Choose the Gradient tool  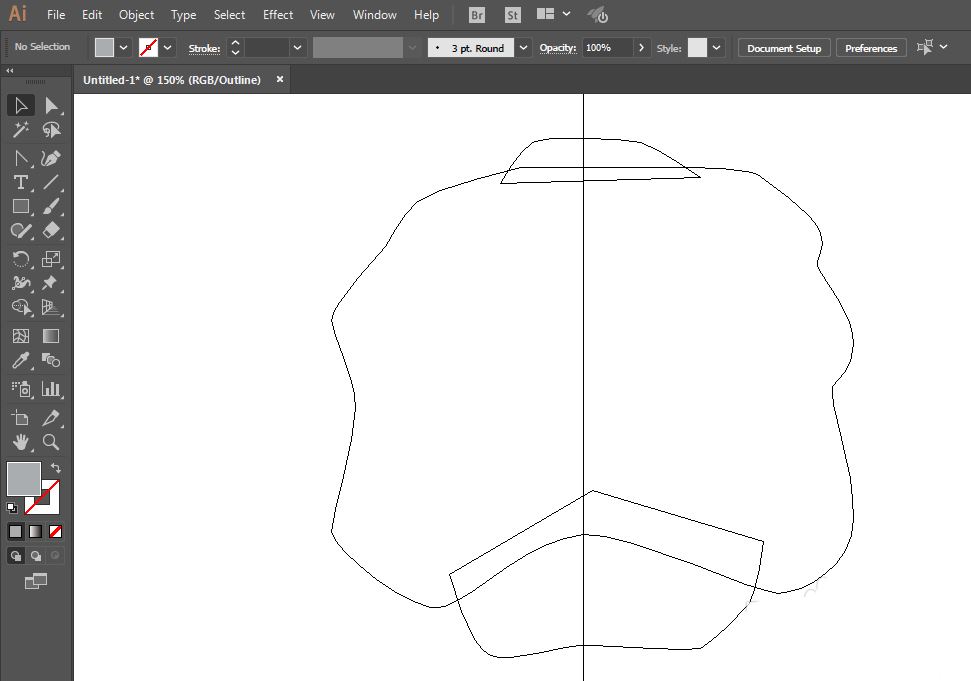pyautogui.click(x=51, y=336)
